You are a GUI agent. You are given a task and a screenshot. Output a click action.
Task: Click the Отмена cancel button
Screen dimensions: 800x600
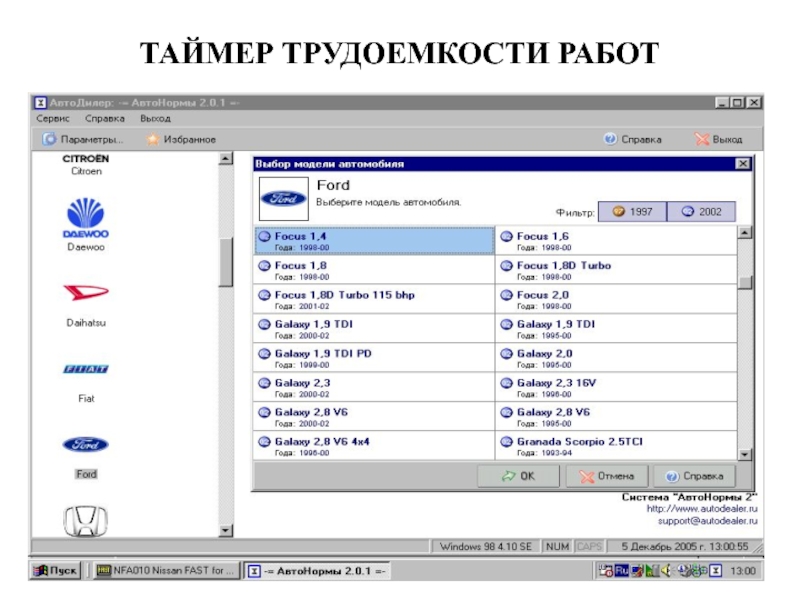607,476
